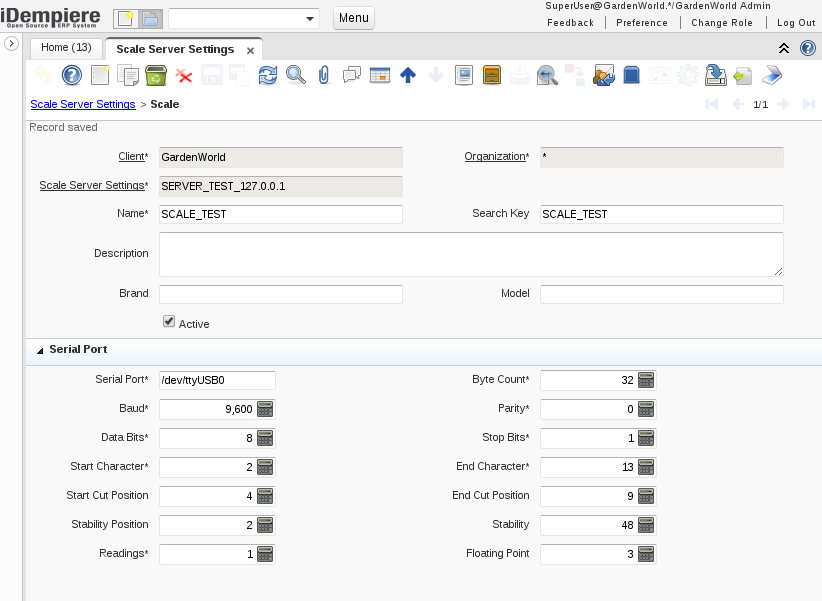The width and height of the screenshot is (822, 601).
Task: Go to parent record with up arrow
Action: coord(407,75)
